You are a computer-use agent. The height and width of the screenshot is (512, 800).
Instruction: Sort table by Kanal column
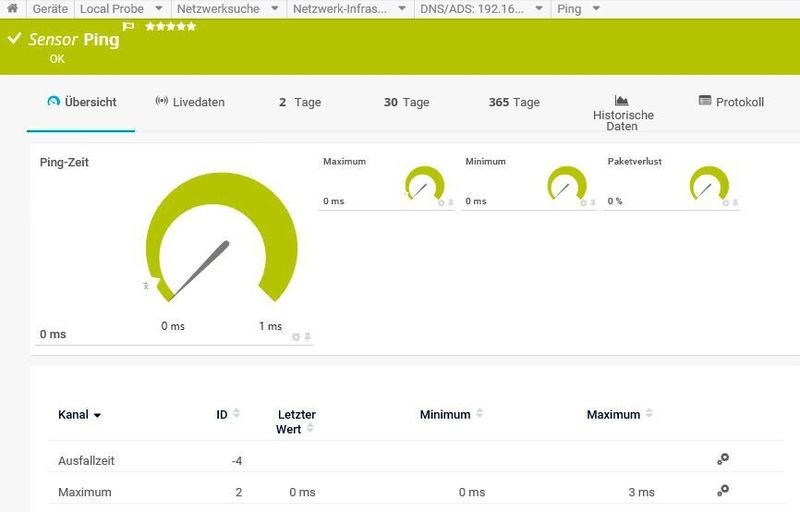80,415
